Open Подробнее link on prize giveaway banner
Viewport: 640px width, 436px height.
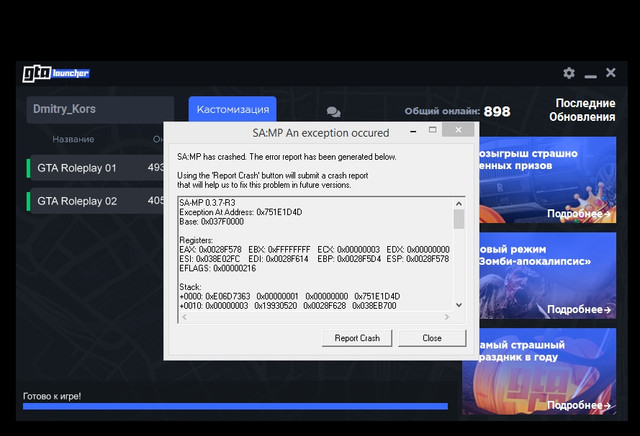(x=579, y=214)
